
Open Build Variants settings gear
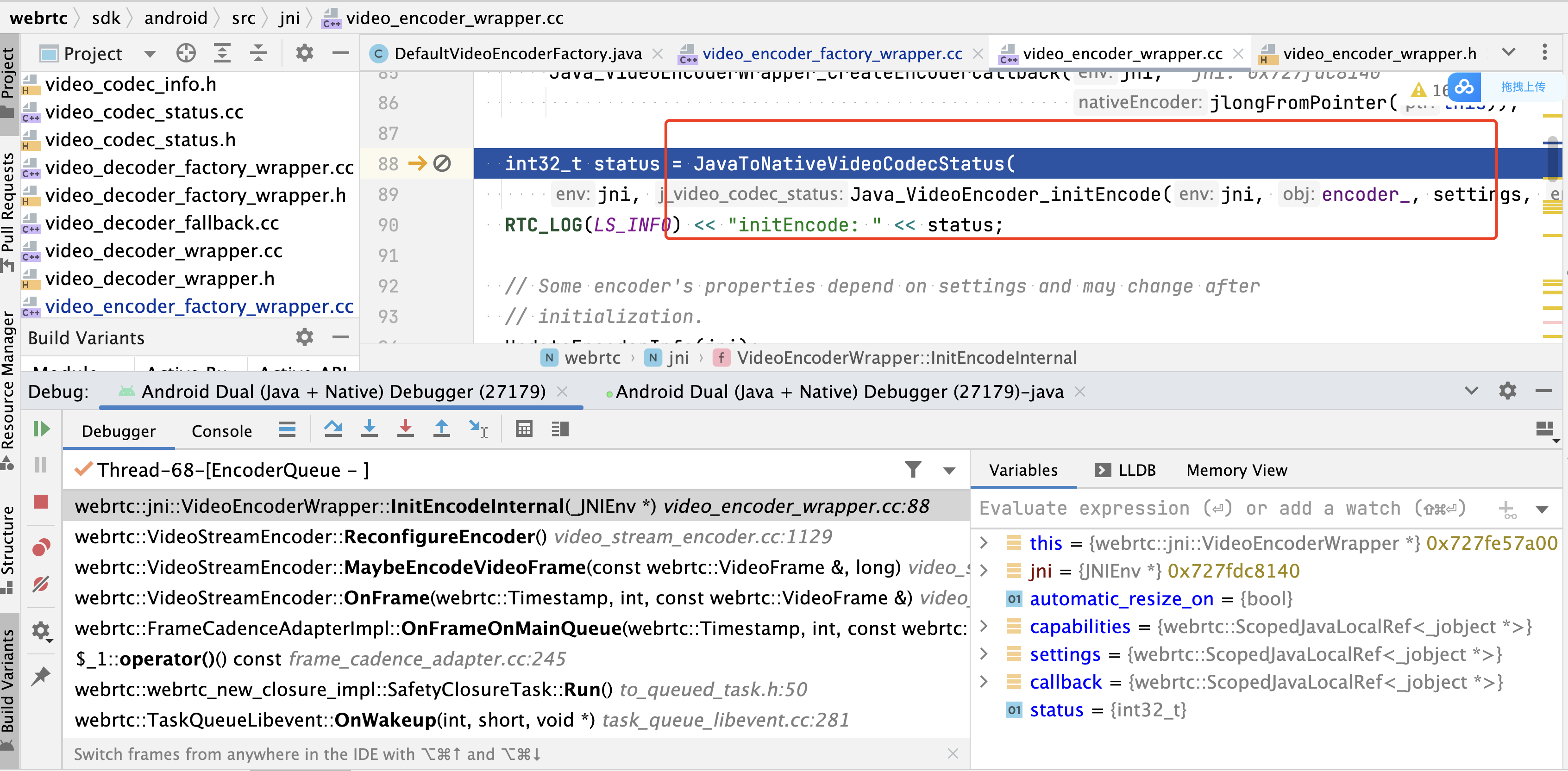point(304,337)
